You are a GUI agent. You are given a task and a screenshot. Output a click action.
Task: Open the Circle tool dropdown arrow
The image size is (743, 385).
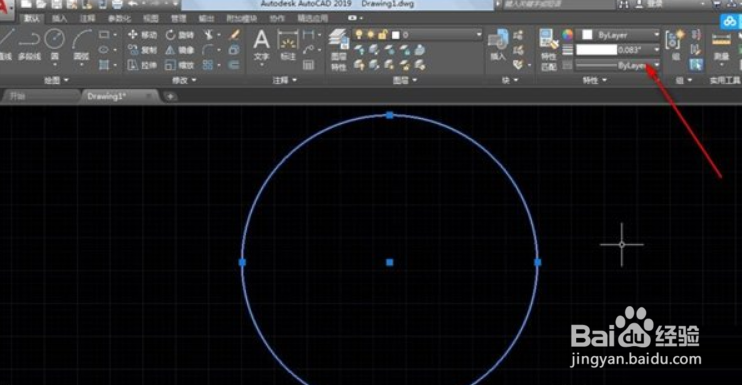[54, 64]
